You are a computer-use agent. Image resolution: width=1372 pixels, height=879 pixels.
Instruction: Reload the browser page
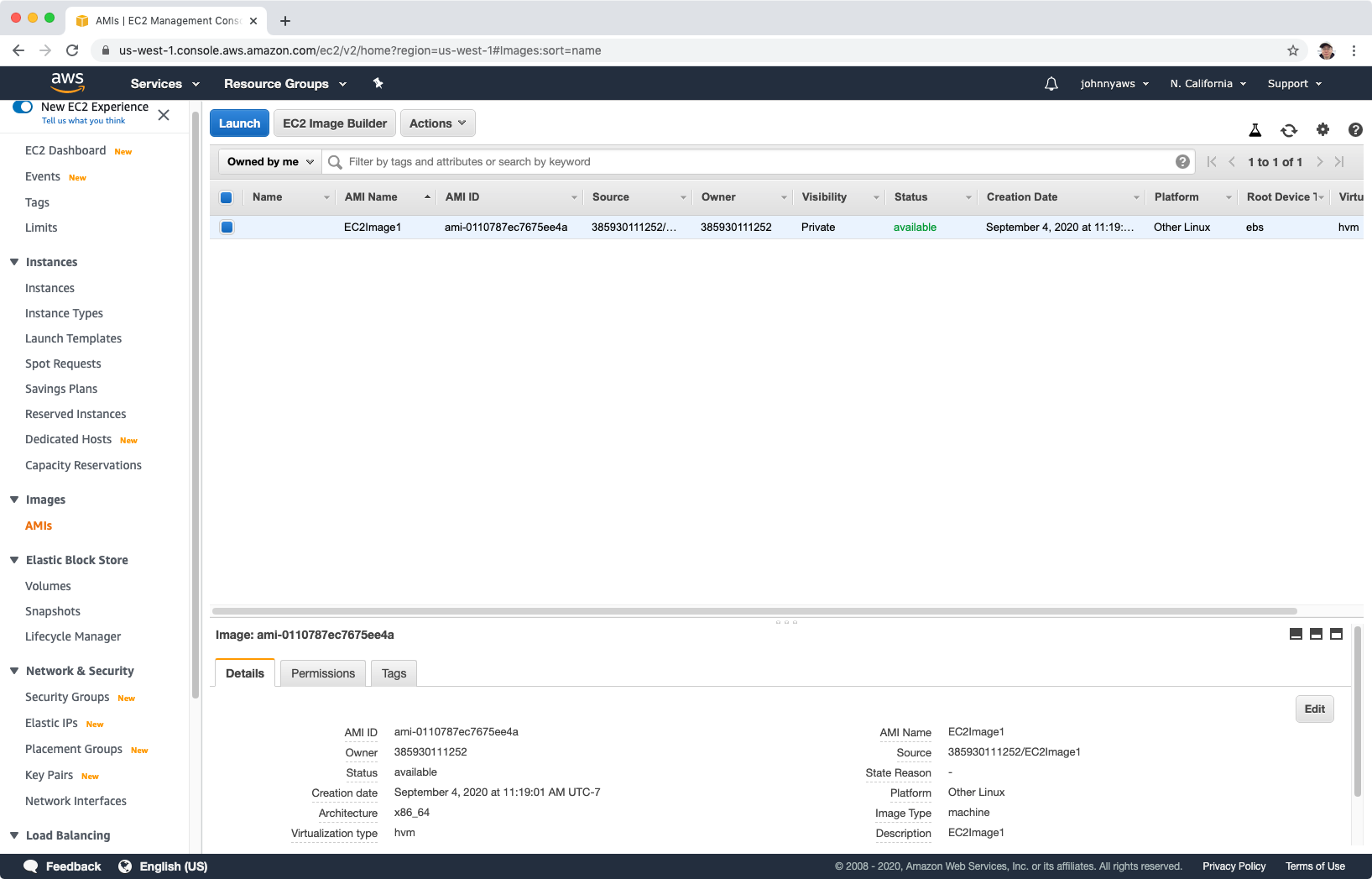pyautogui.click(x=72, y=50)
